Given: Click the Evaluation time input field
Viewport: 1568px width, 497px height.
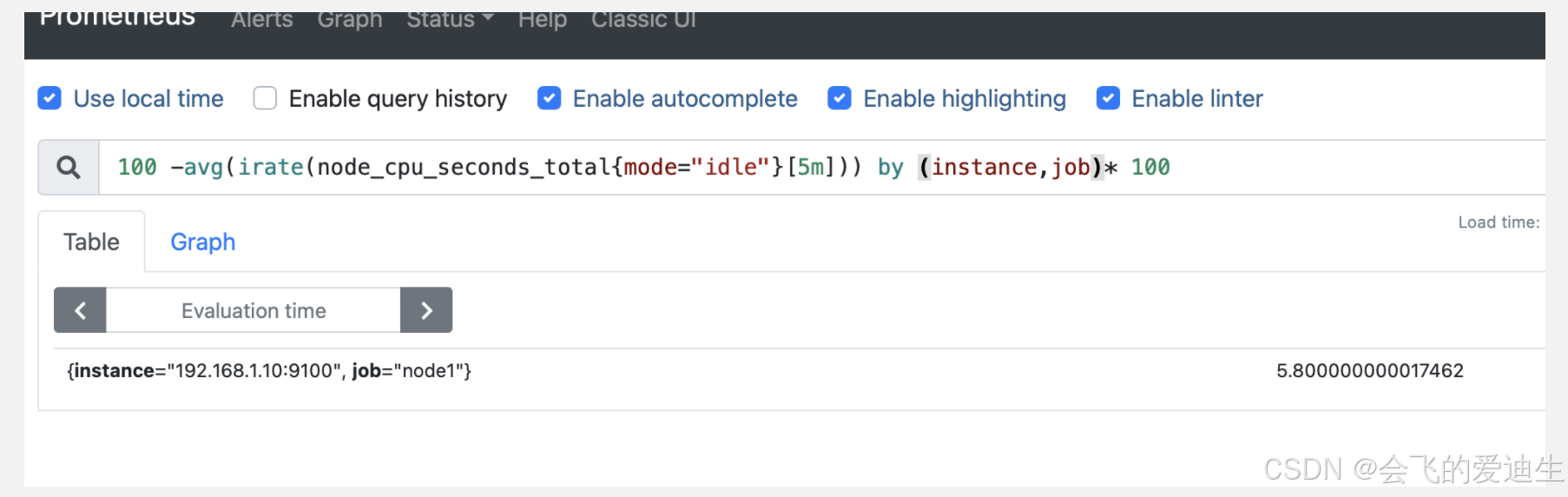Looking at the screenshot, I should [253, 310].
